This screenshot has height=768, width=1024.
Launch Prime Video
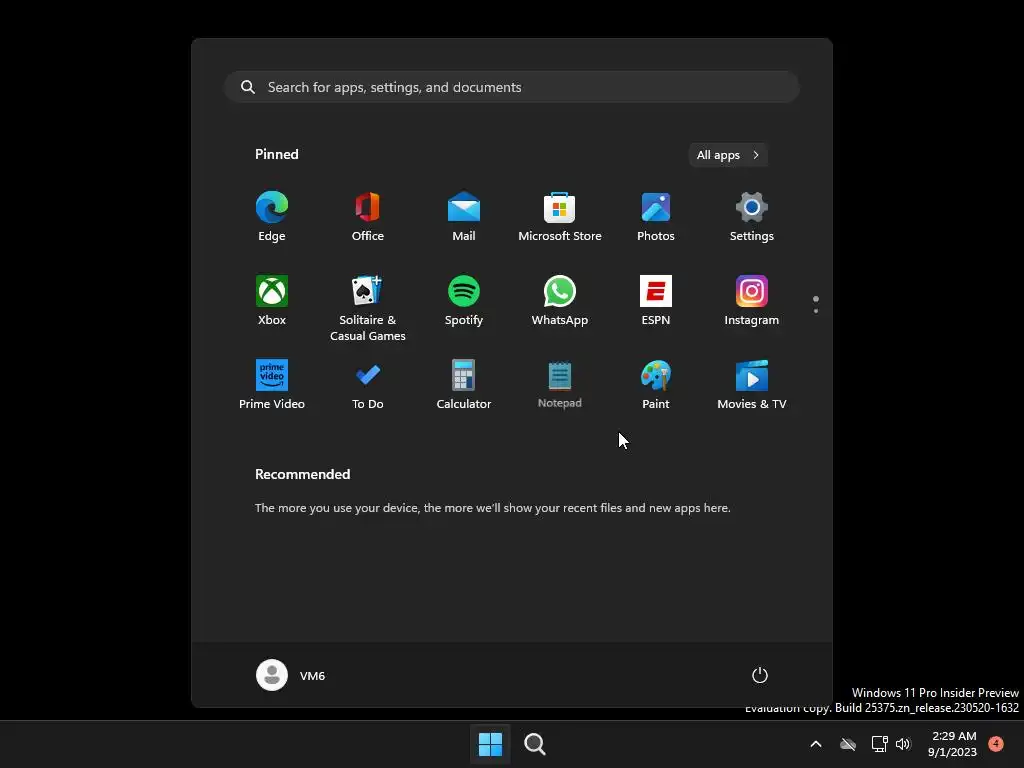(x=272, y=385)
